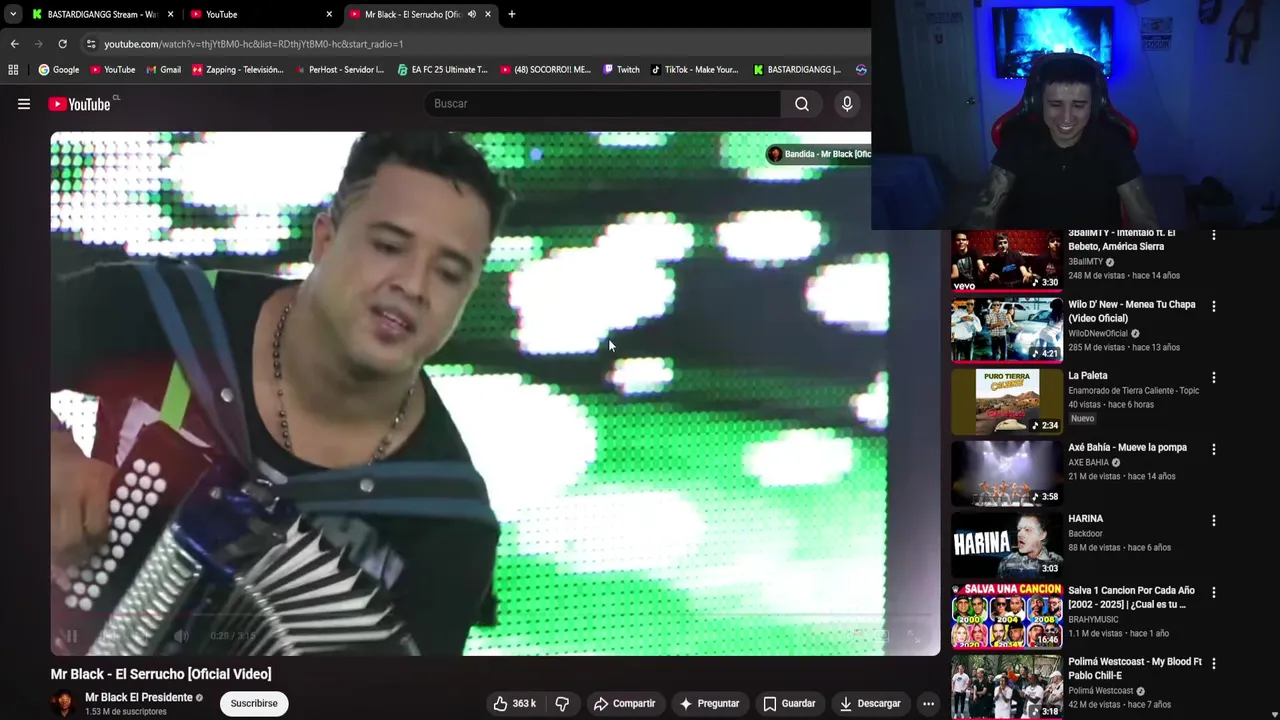
Task: Open the Google bookmark
Action: pyautogui.click(x=59, y=70)
